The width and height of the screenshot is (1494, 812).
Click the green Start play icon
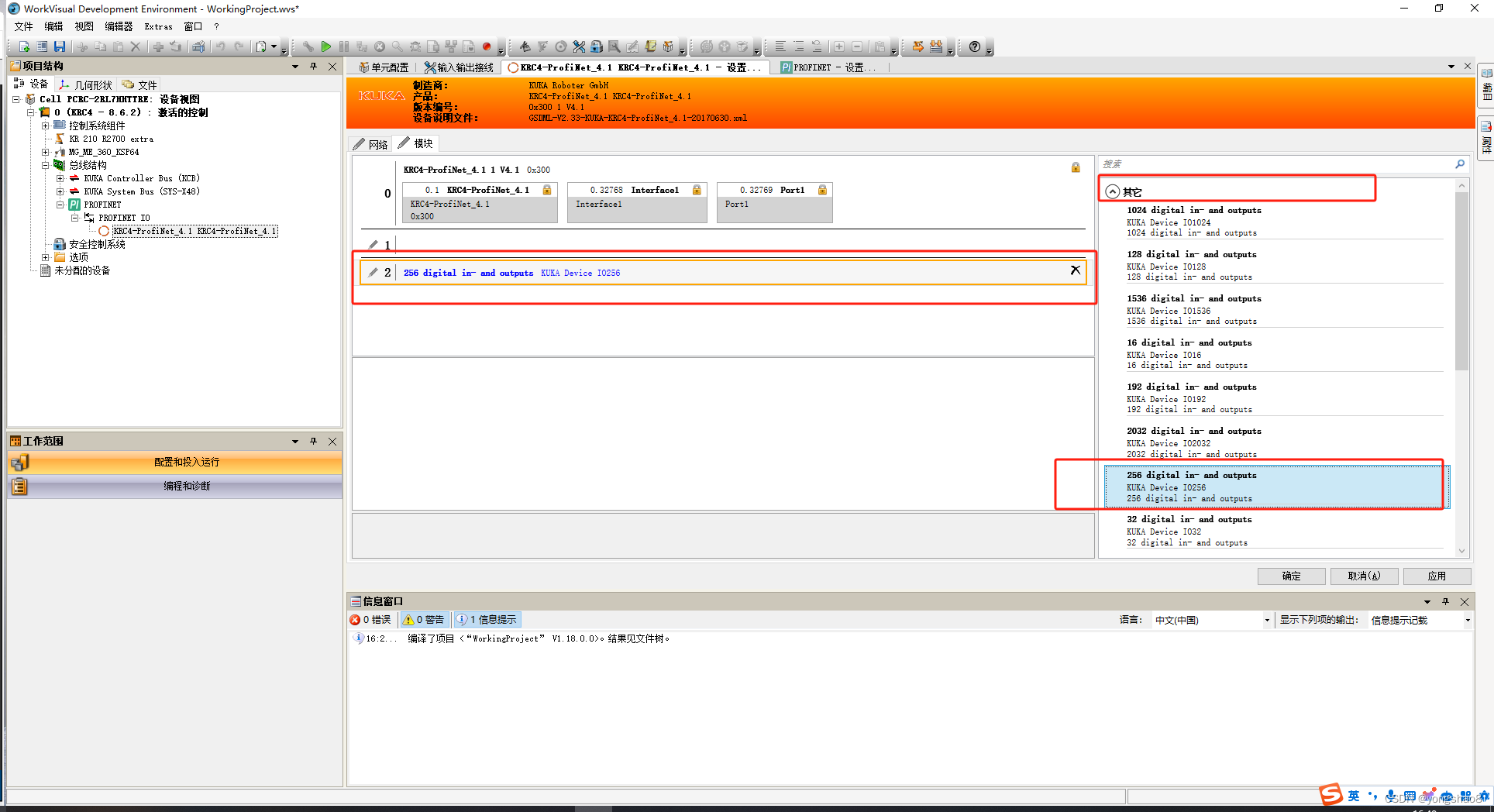[326, 46]
